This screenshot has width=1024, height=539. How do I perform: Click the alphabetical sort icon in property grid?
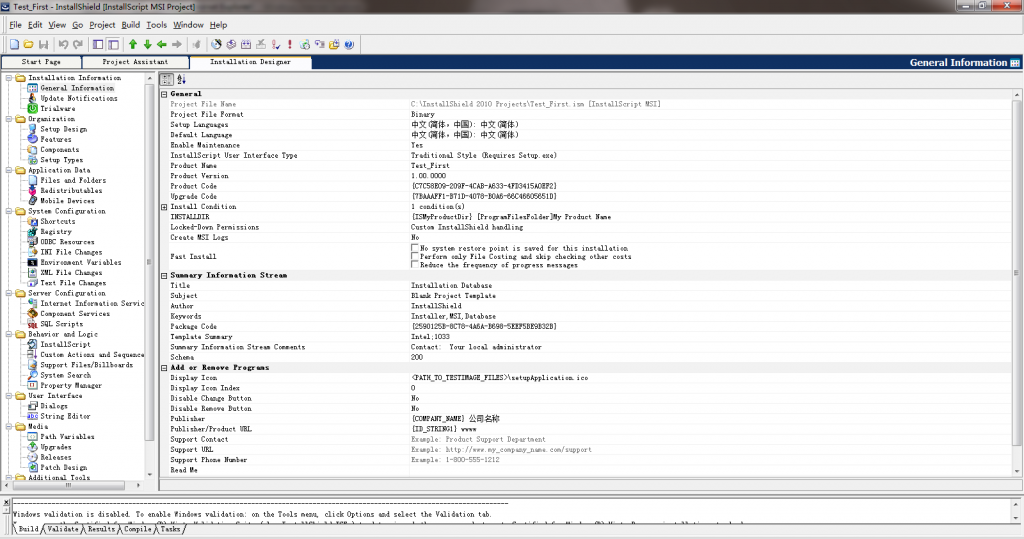(181, 79)
